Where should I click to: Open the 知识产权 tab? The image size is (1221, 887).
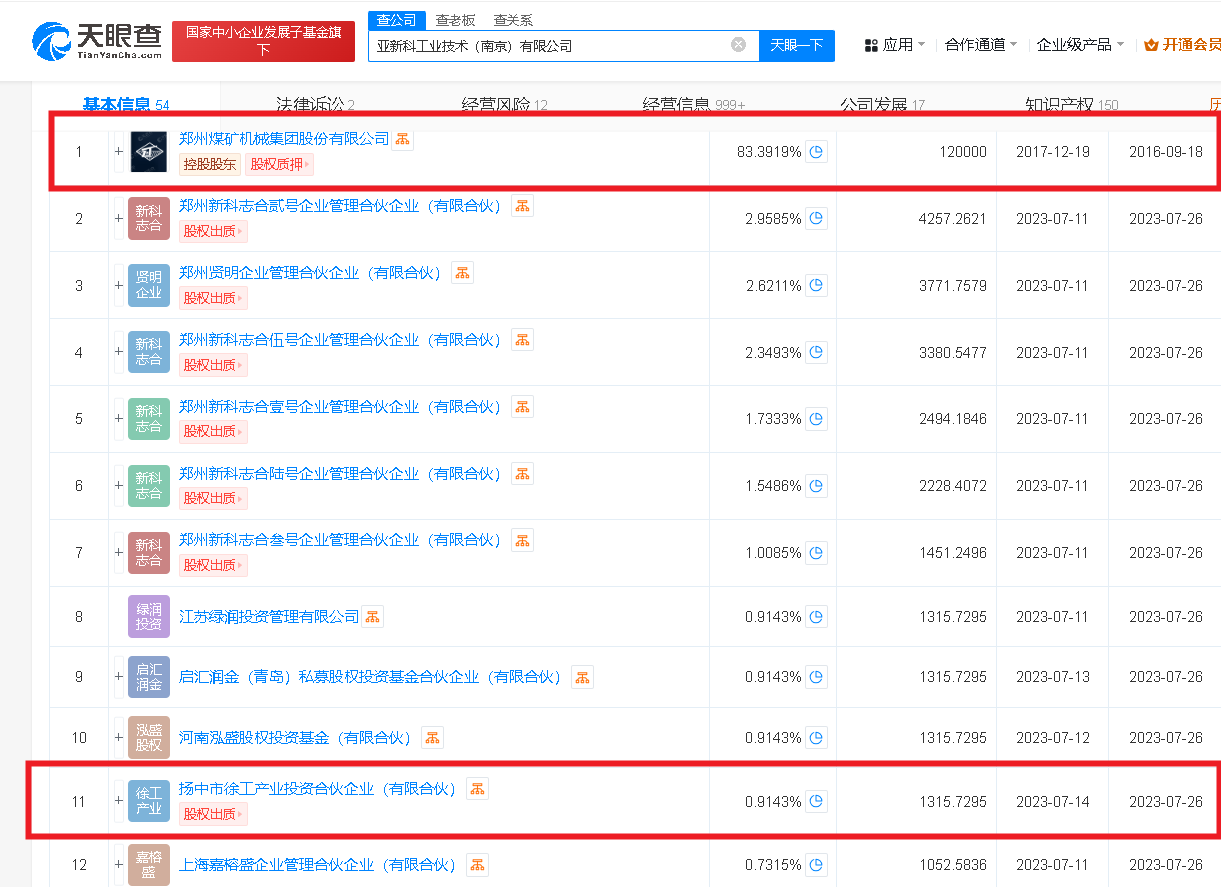tap(1071, 104)
